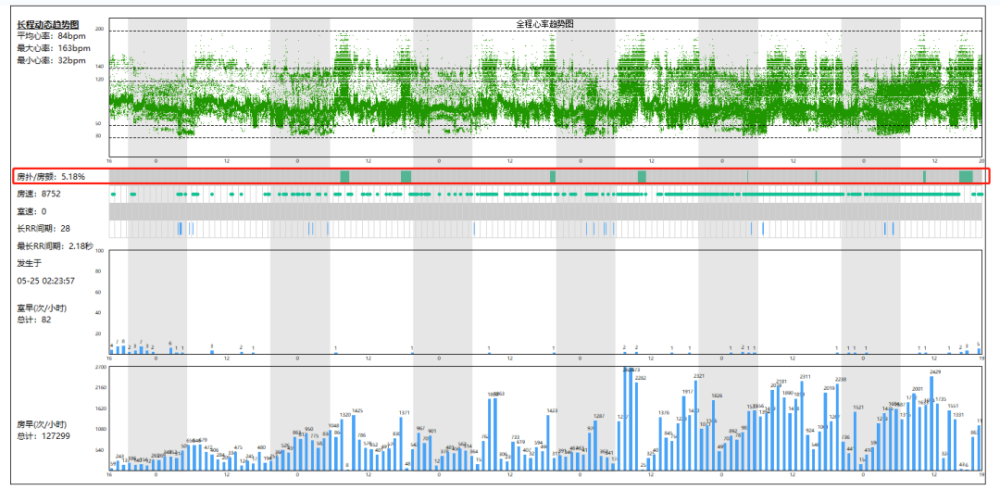Click the 2321 atrial premature bar
The width and height of the screenshot is (1000, 490).
[696, 425]
